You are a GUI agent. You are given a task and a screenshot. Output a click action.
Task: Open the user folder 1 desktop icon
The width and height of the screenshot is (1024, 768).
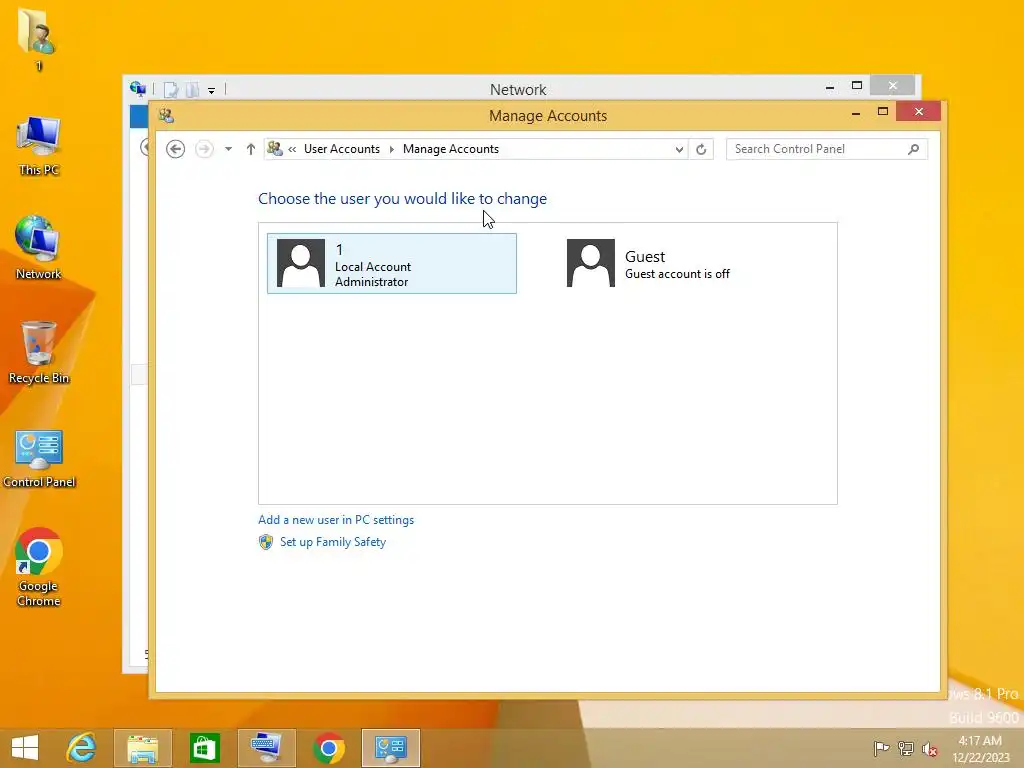(x=38, y=39)
